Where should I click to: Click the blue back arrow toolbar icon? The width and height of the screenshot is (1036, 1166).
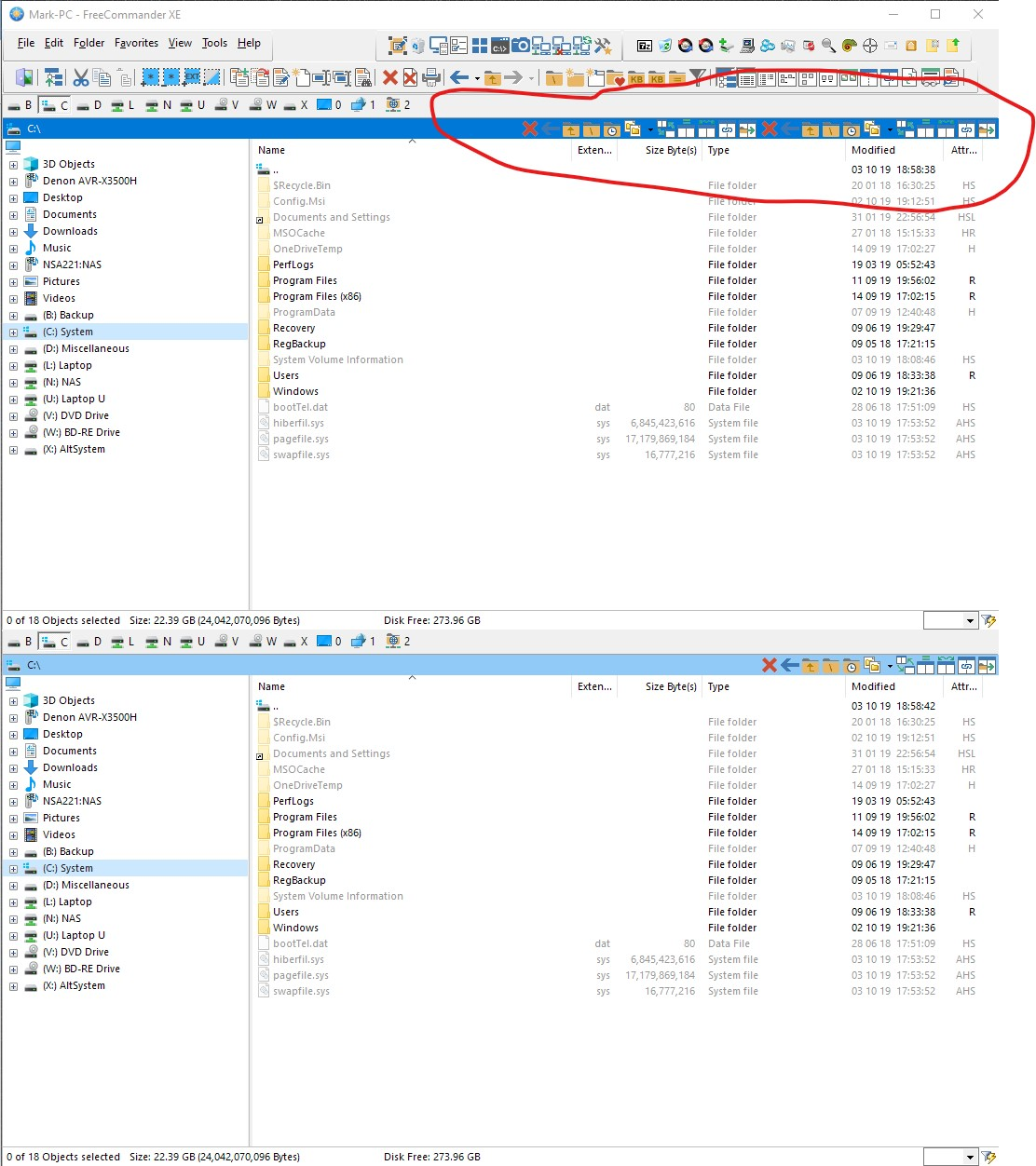458,78
